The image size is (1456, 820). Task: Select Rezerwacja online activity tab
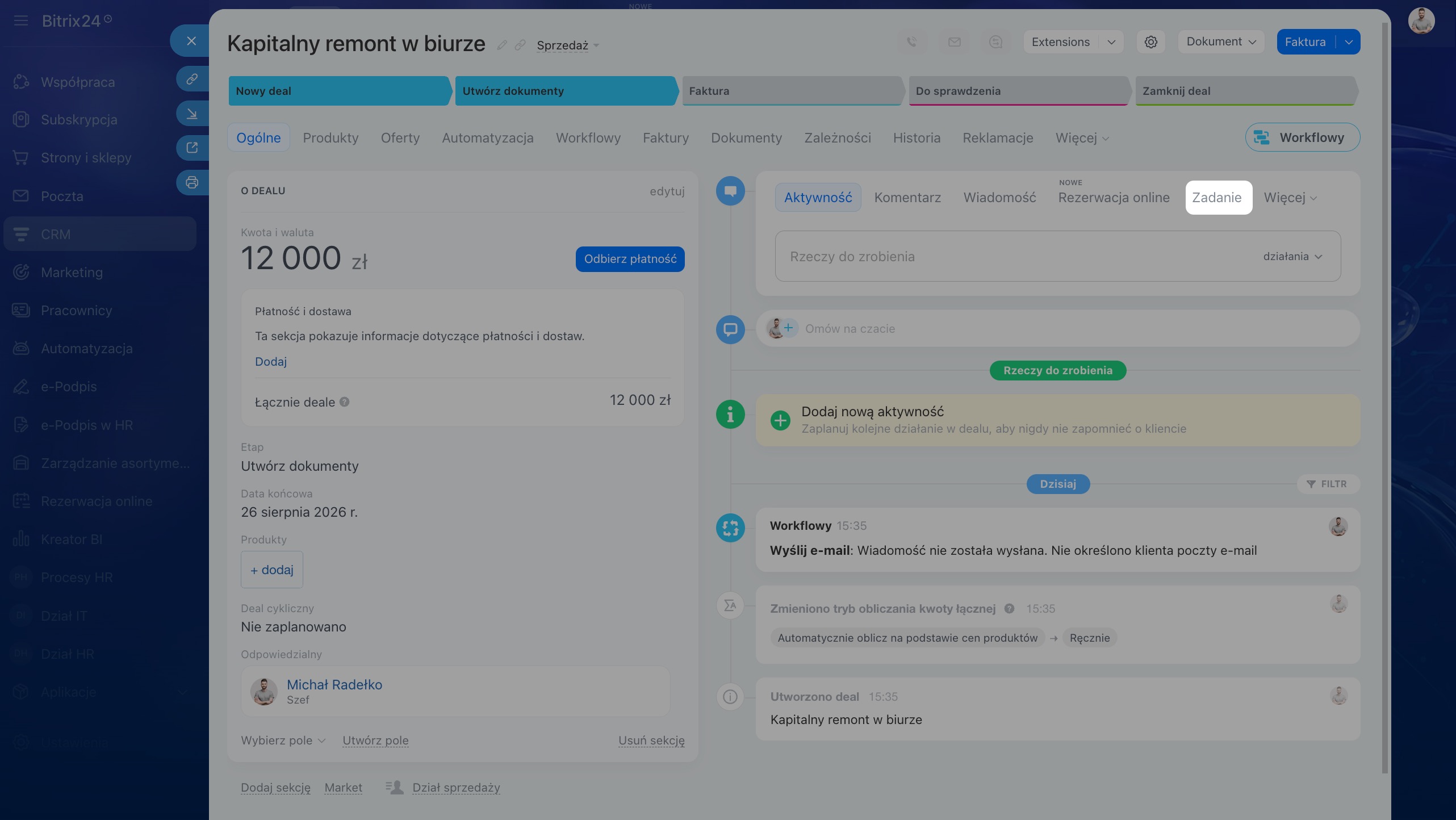(1114, 198)
